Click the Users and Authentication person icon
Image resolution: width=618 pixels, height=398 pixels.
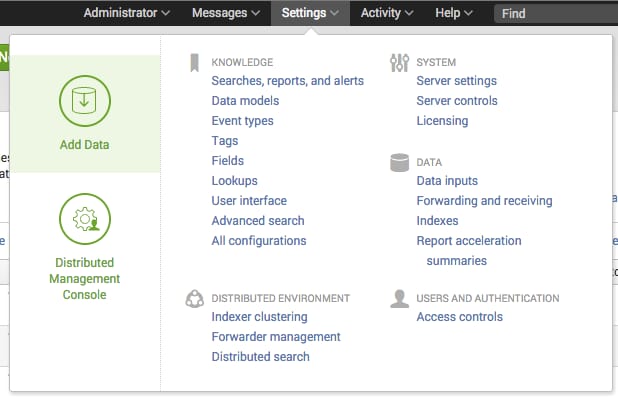click(x=399, y=299)
